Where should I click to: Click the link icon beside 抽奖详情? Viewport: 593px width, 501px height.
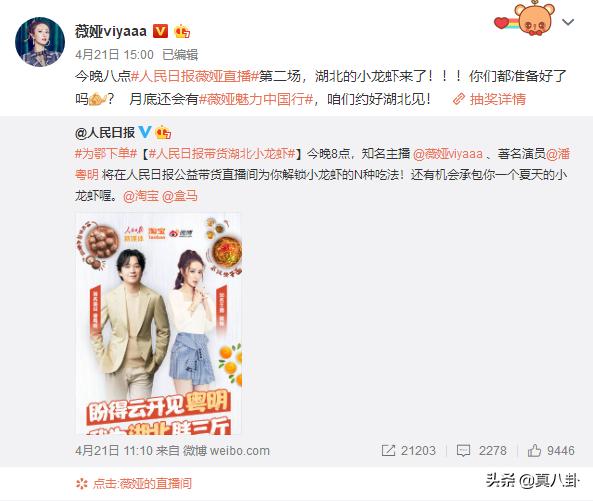click(459, 99)
